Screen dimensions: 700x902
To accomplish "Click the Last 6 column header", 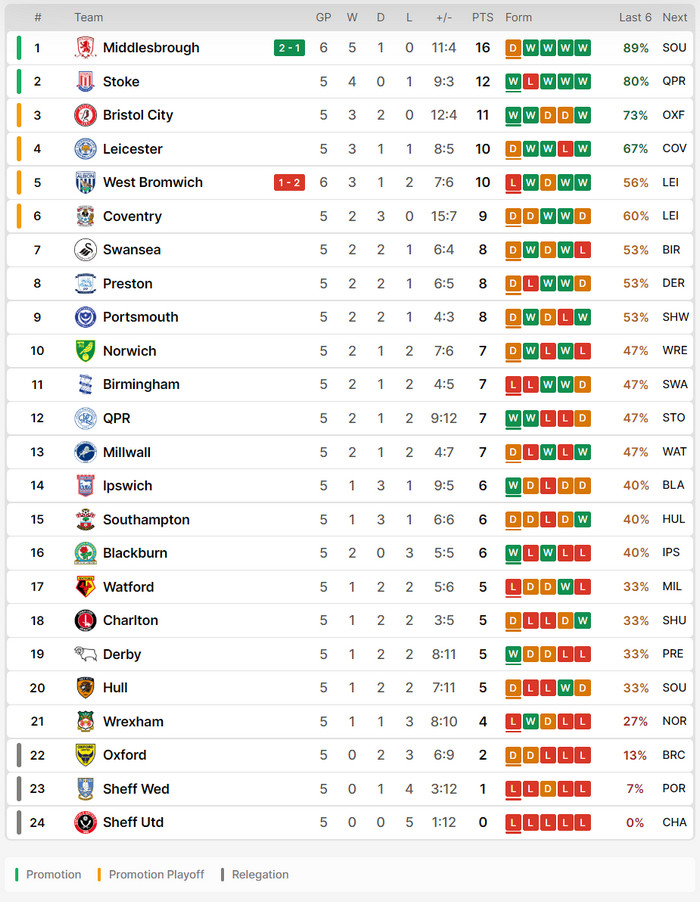I will pos(635,17).
